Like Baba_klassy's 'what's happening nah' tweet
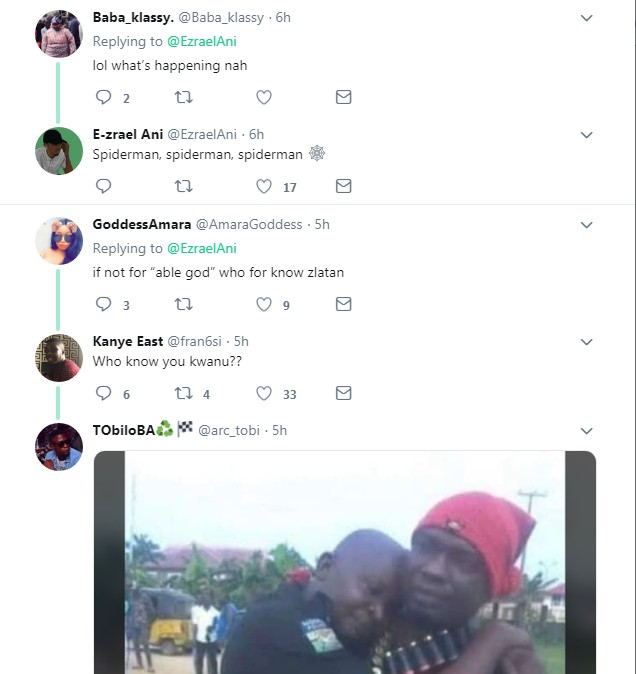Viewport: 636px width, 674px height. 264,97
